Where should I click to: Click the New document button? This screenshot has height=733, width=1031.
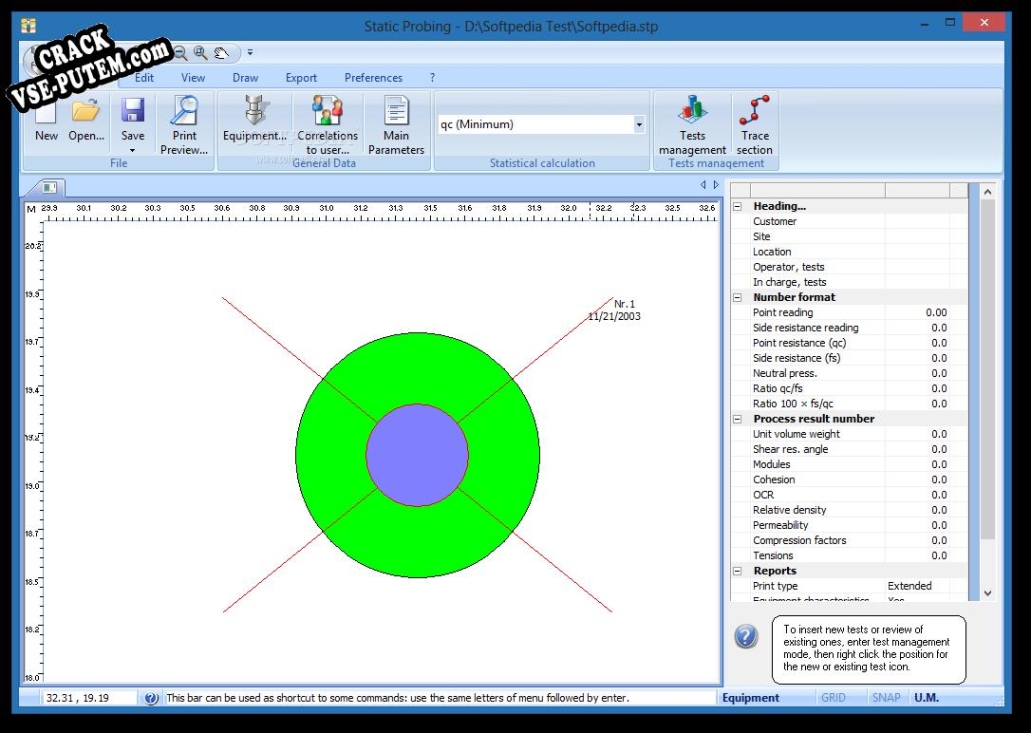click(x=46, y=118)
